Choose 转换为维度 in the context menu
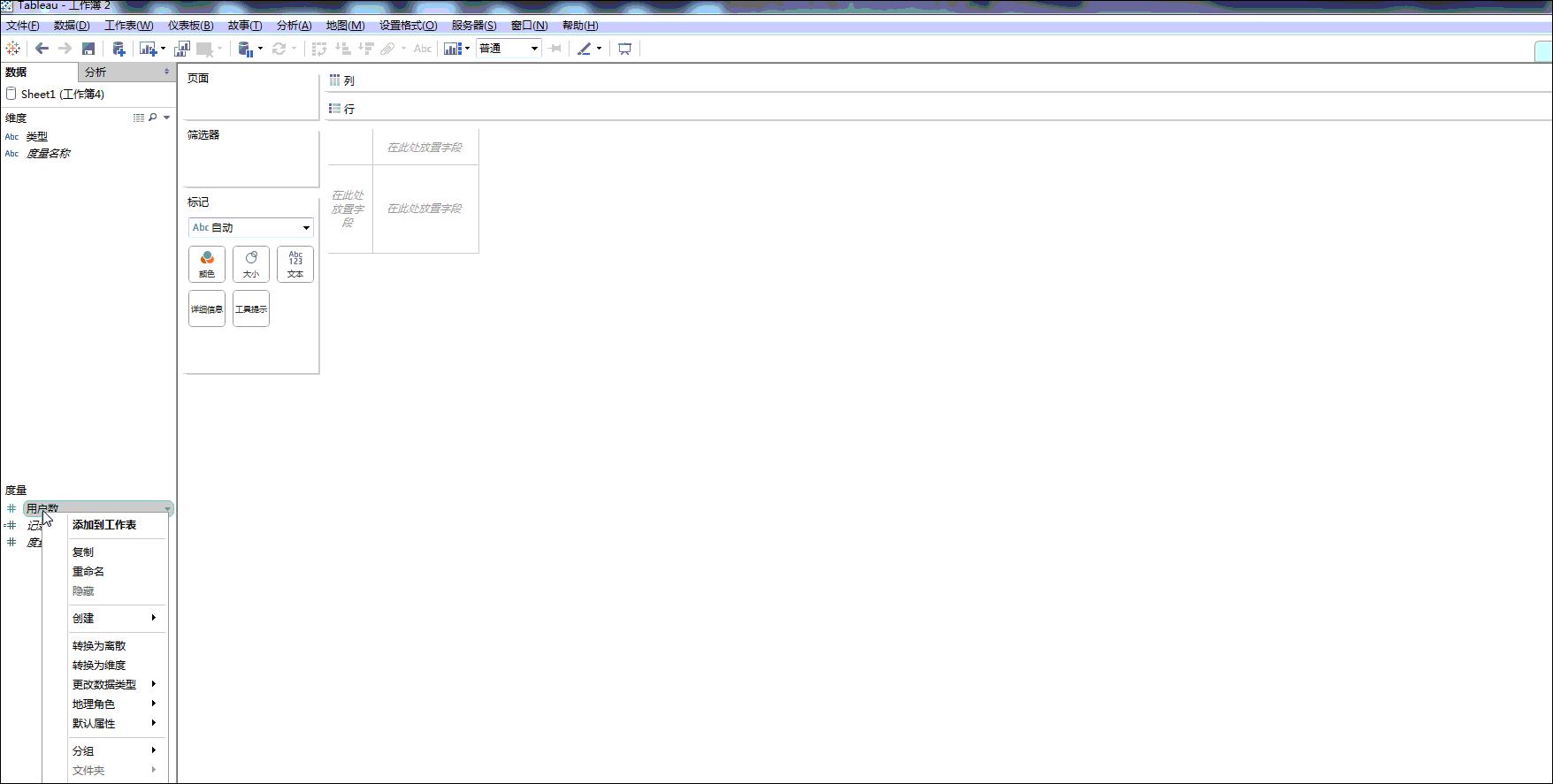 99,666
